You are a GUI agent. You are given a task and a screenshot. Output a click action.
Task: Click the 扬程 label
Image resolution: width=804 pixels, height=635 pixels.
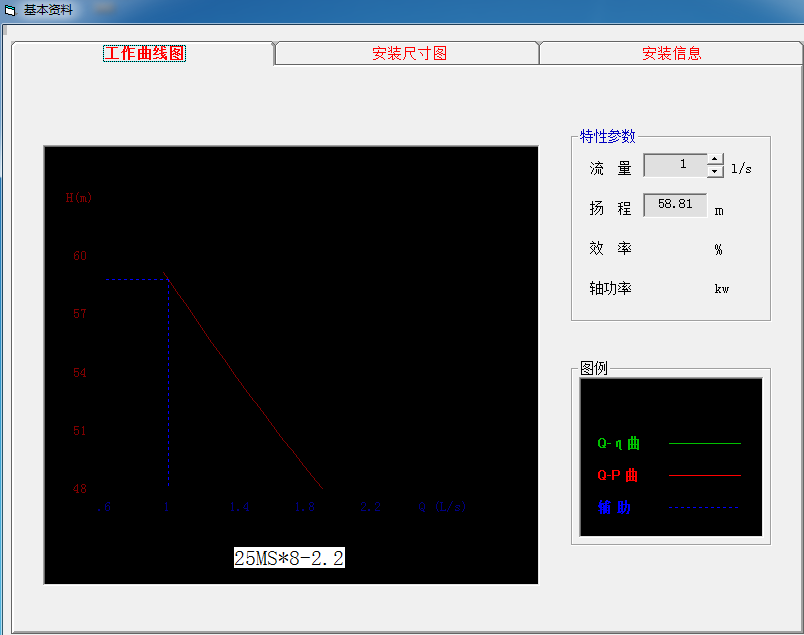tap(610, 208)
